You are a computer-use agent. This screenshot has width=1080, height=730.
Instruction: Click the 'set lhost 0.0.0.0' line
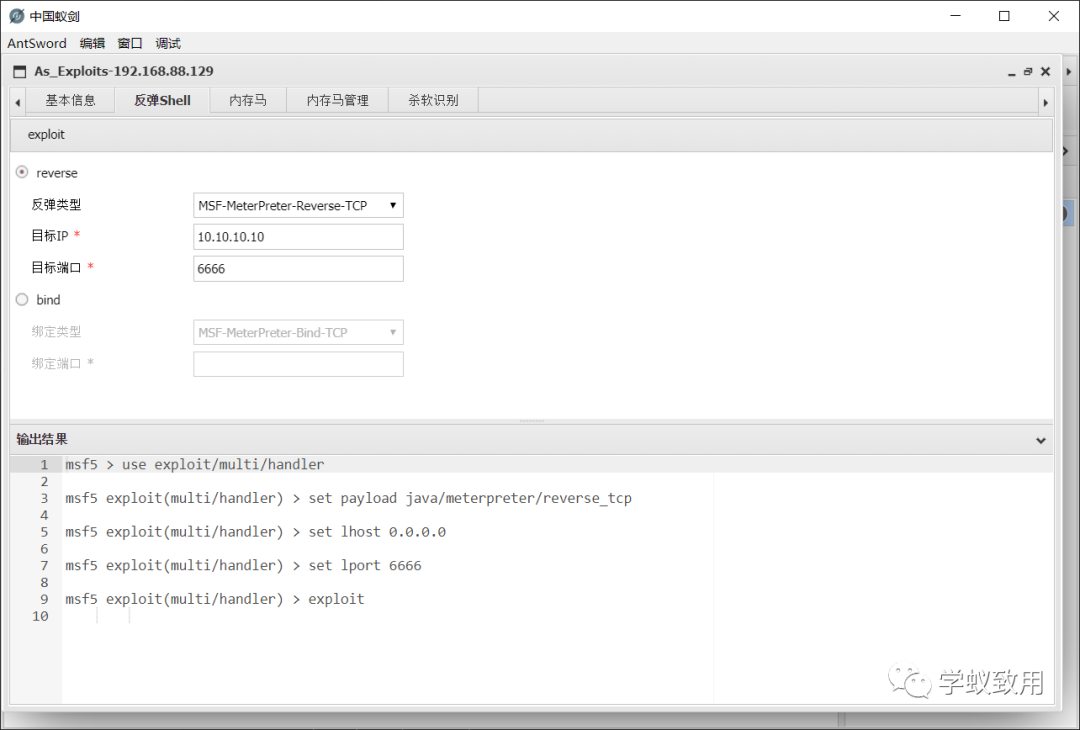pos(256,532)
